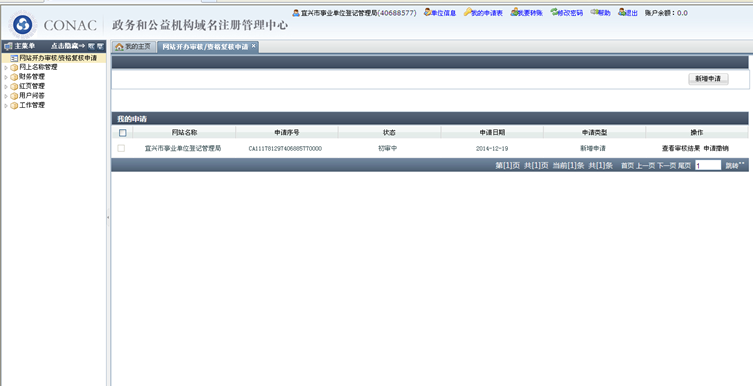This screenshot has width=753, height=386.
Task: Click the 网站名称 column header
Action: [184, 132]
